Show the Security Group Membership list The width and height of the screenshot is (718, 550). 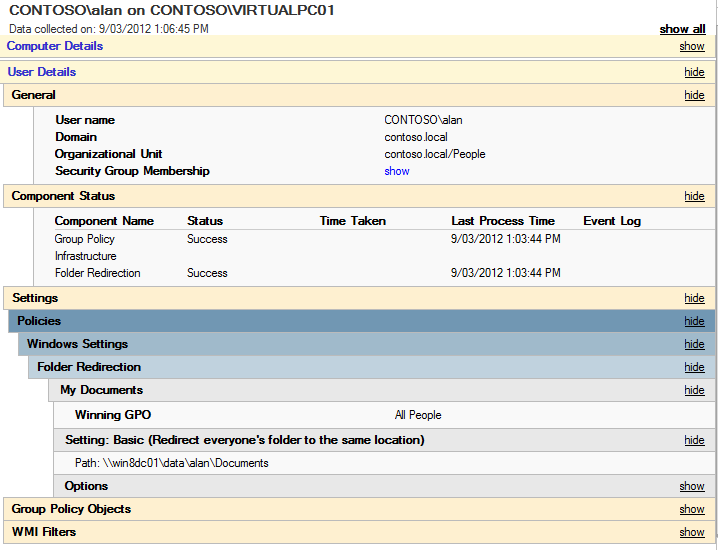pyautogui.click(x=397, y=171)
